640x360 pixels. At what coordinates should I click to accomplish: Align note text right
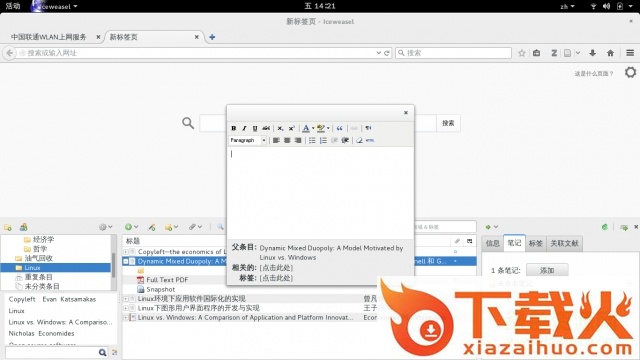(298, 140)
